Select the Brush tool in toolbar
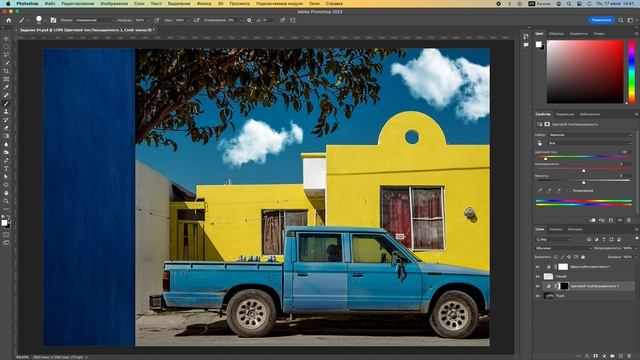The width and height of the screenshot is (640, 360). [6, 103]
